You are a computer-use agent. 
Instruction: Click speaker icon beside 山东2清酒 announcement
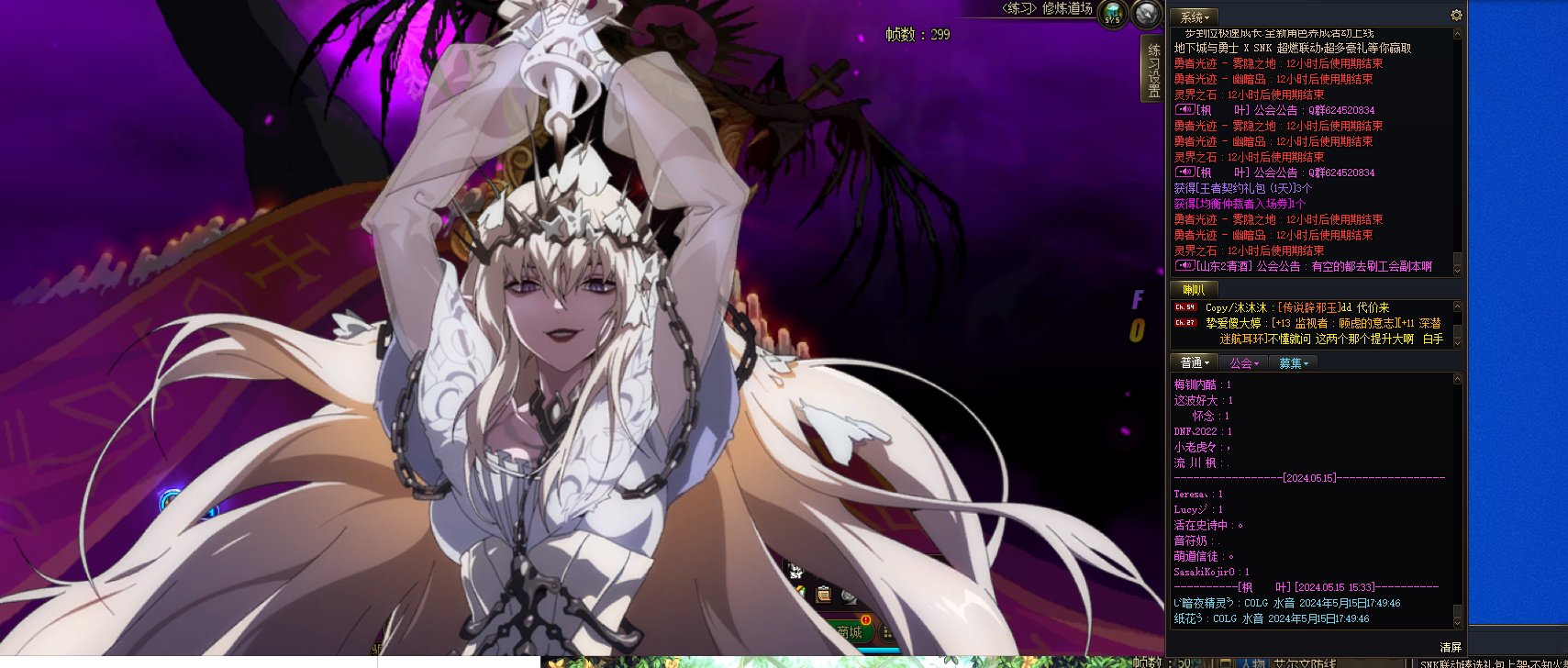click(x=1184, y=266)
